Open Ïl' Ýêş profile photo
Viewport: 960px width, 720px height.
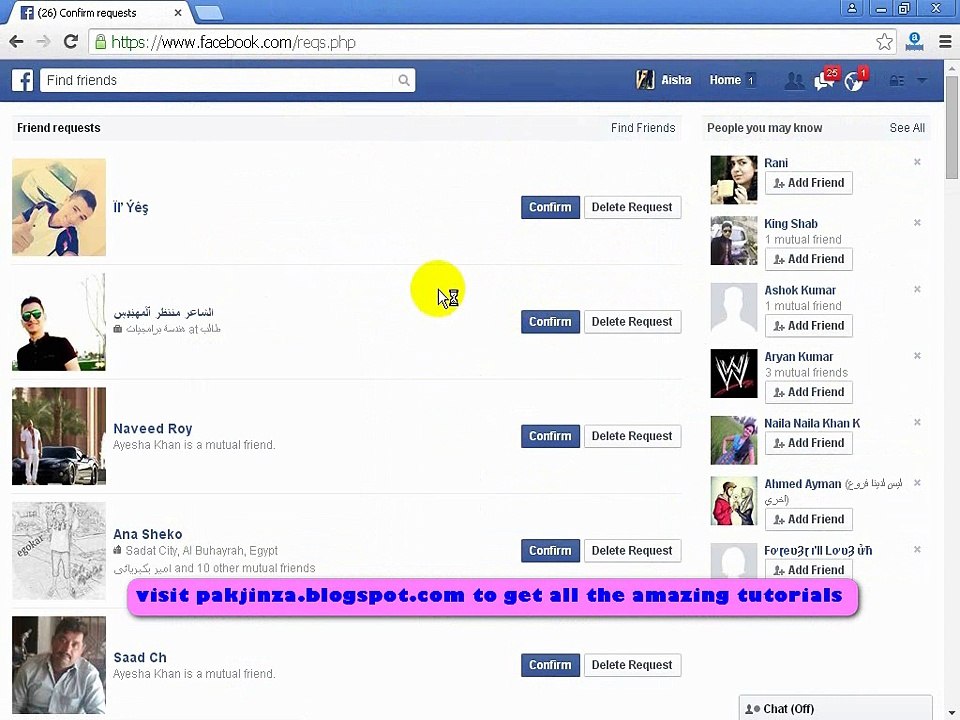tap(59, 208)
